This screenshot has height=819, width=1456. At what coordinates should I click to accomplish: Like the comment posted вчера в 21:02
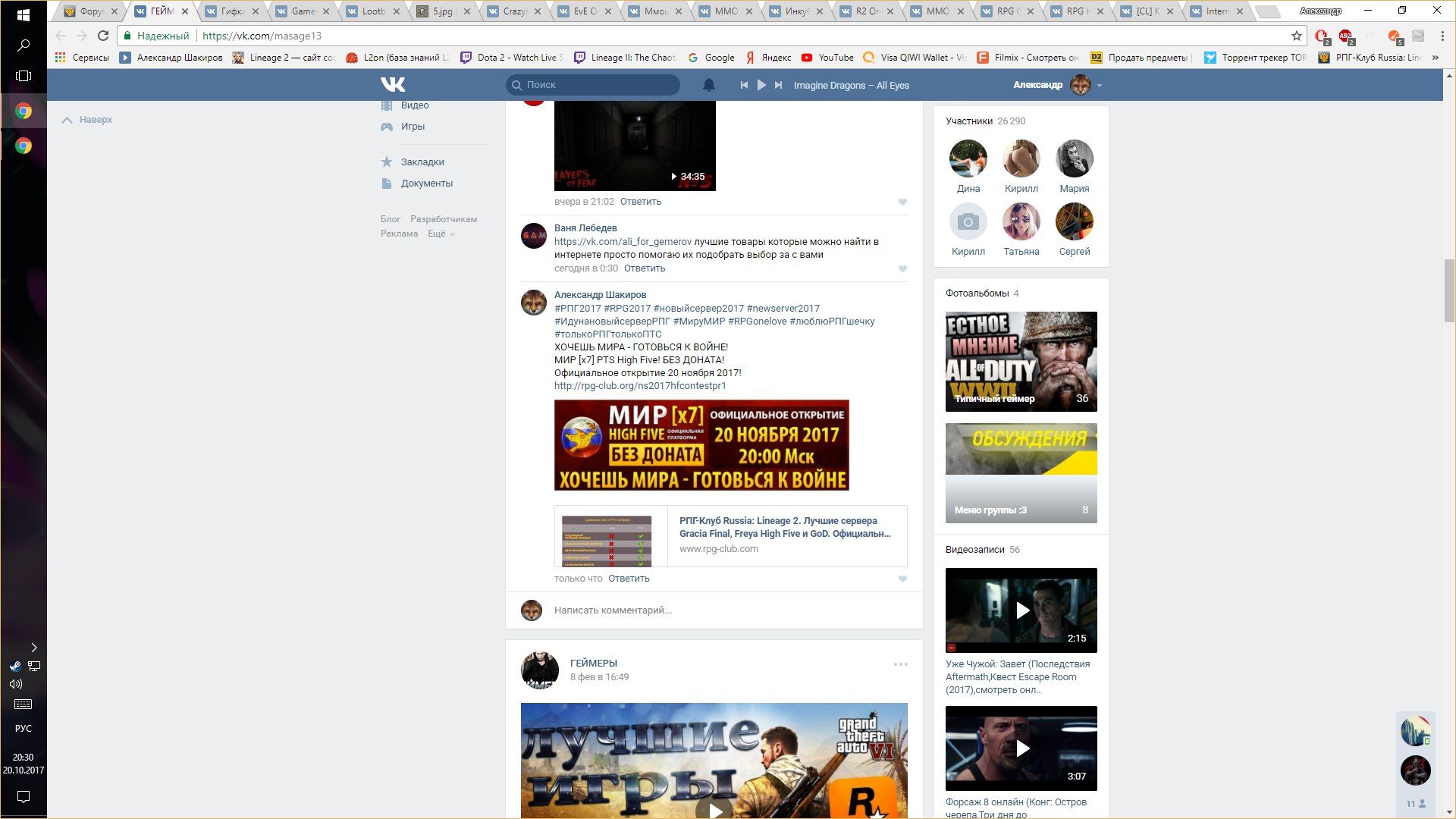point(902,202)
